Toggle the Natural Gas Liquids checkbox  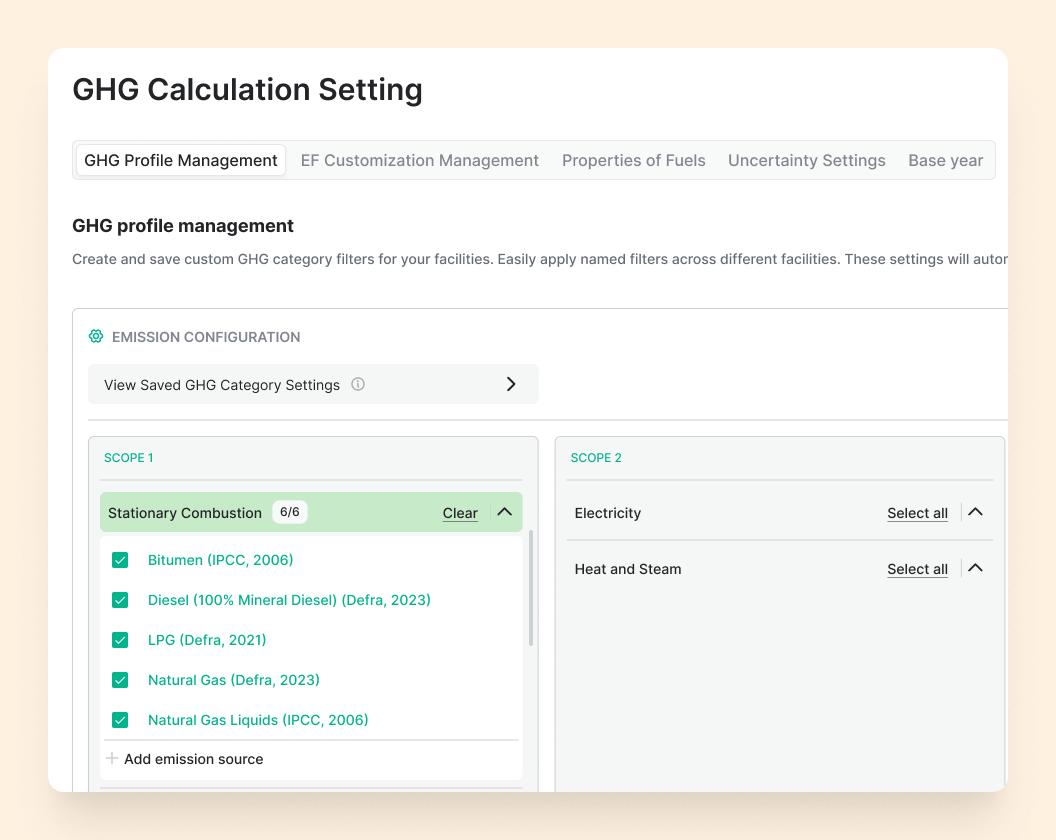[x=120, y=720]
